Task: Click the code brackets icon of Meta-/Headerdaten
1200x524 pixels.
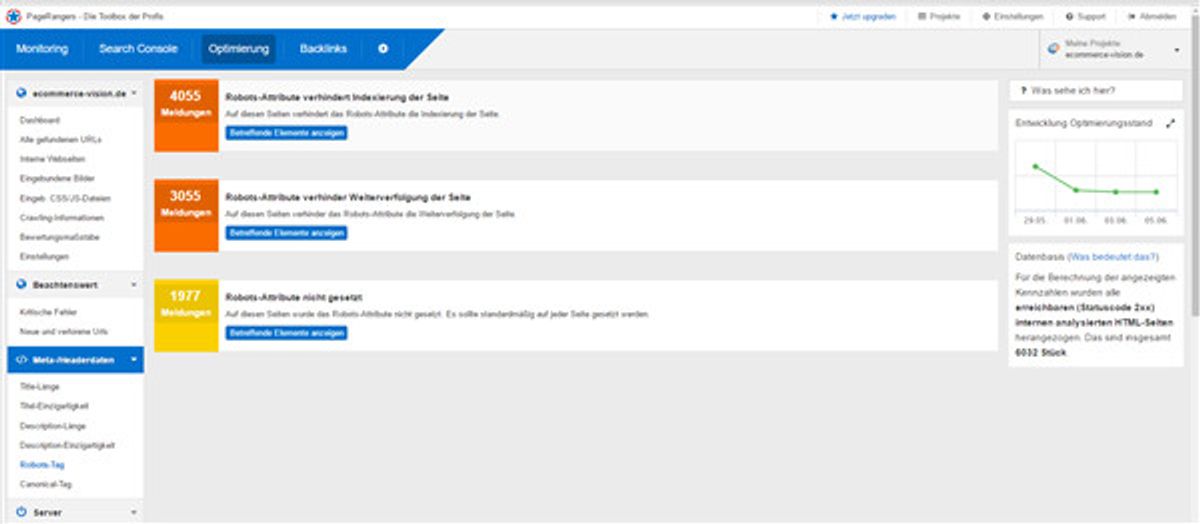Action: coord(21,360)
